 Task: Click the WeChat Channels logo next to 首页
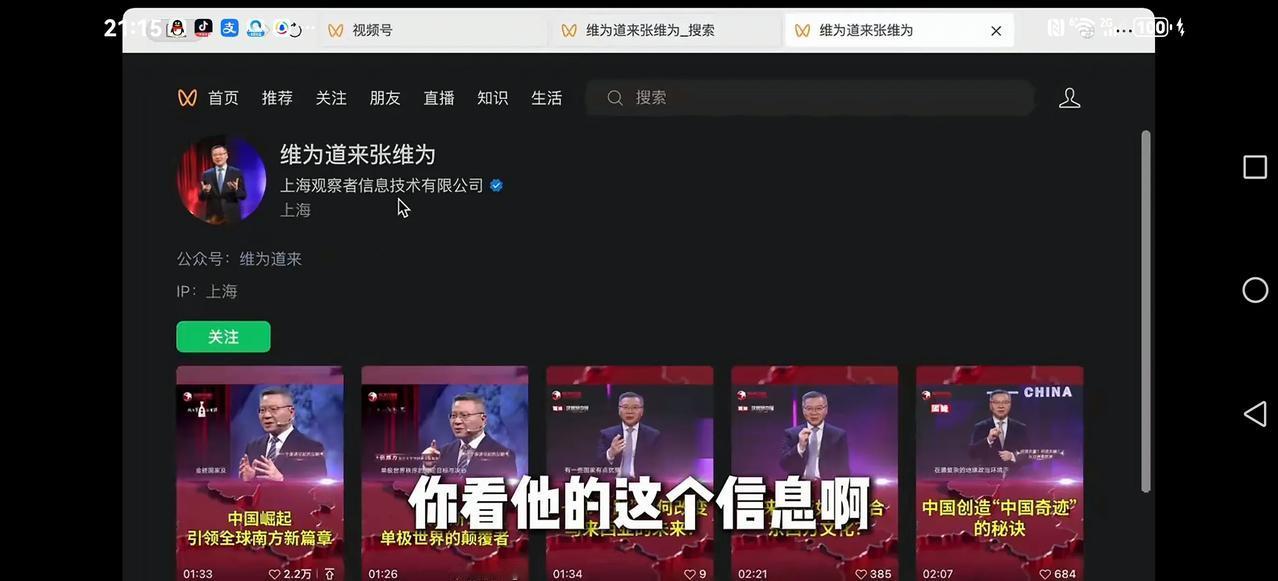point(187,98)
